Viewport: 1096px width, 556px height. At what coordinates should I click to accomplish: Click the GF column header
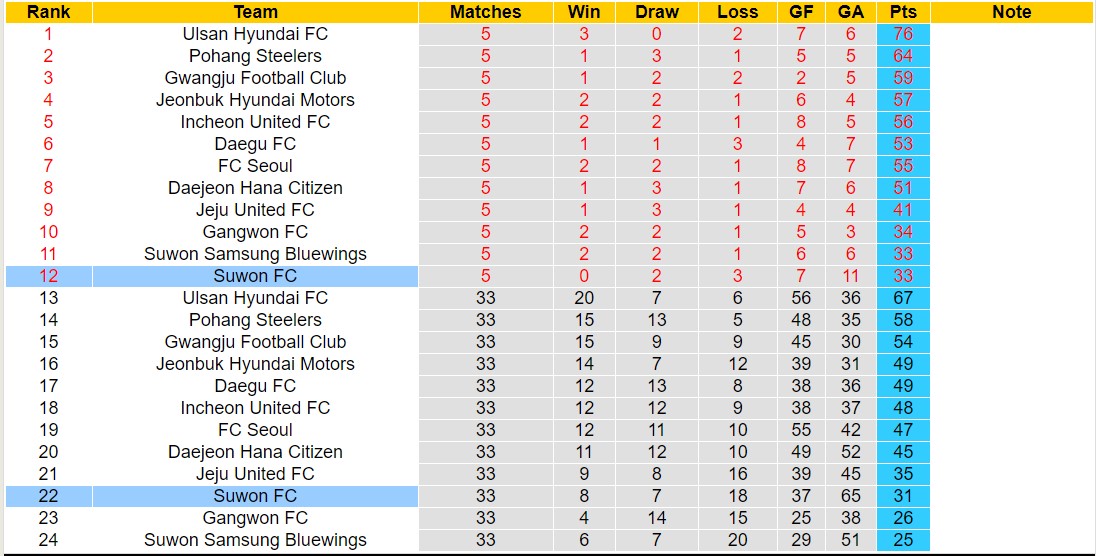[801, 12]
